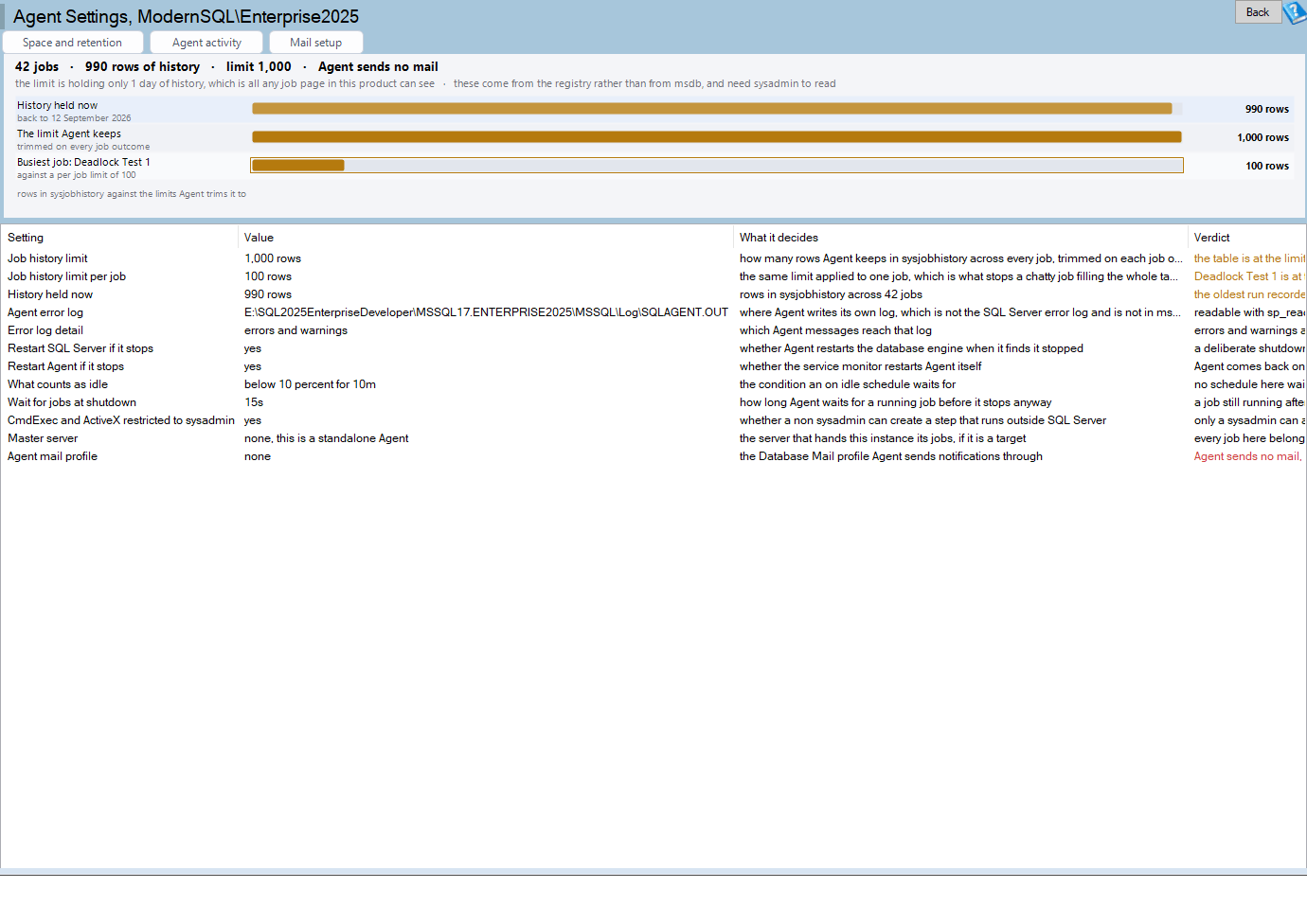Click 'the server that hands this instance its jobs'
This screenshot has width=1307, height=924.
point(883,438)
